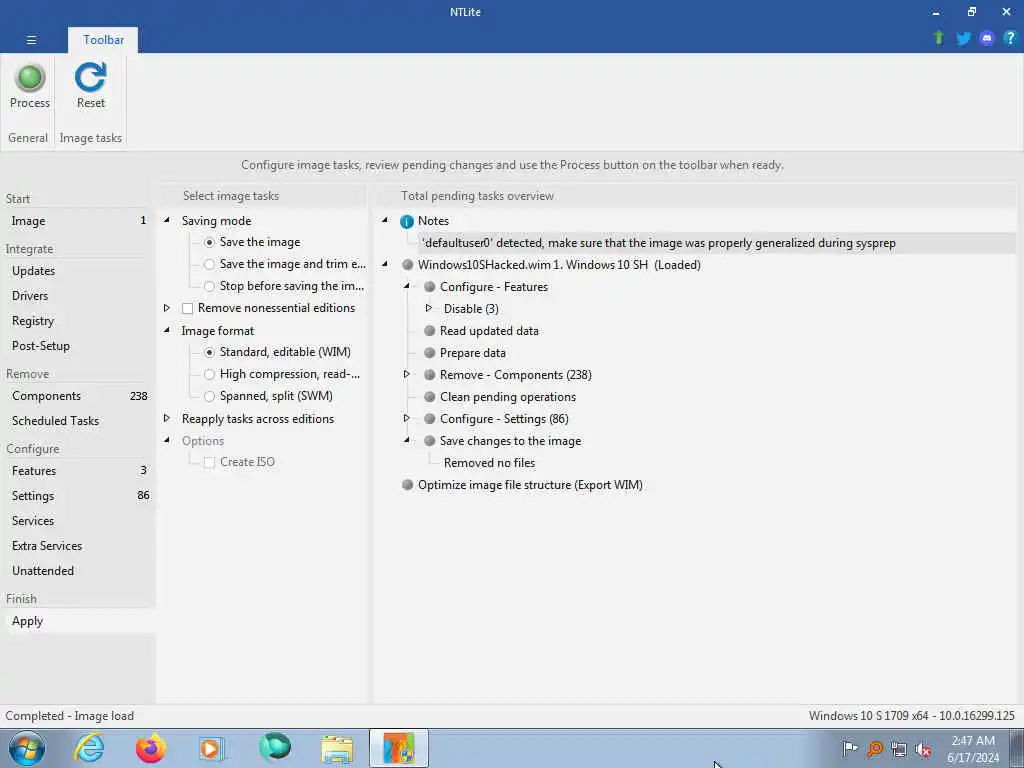
Task: Click the status dot beside Windows10SHacked.wim
Action: [x=408, y=265]
